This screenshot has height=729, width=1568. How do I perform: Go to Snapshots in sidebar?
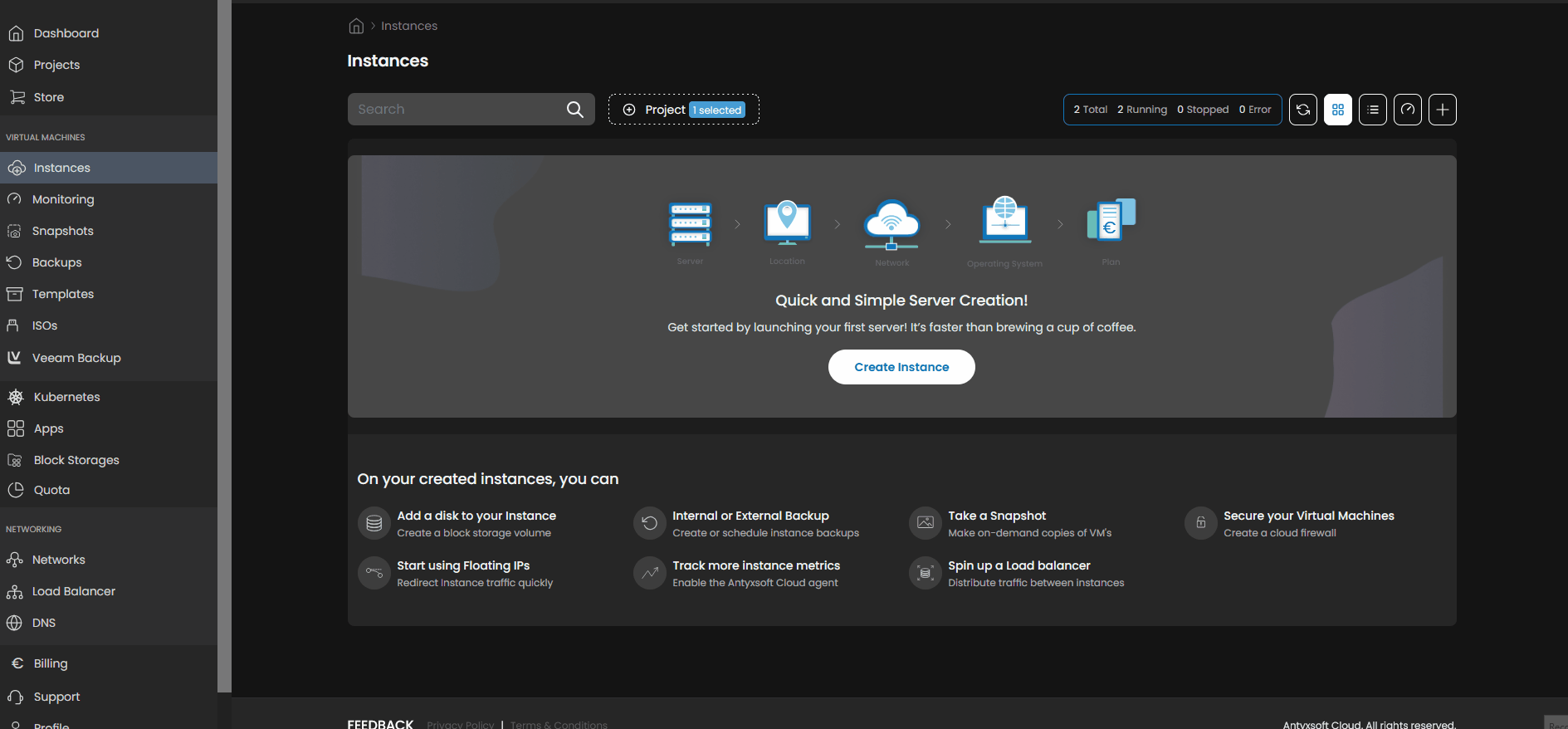[62, 231]
